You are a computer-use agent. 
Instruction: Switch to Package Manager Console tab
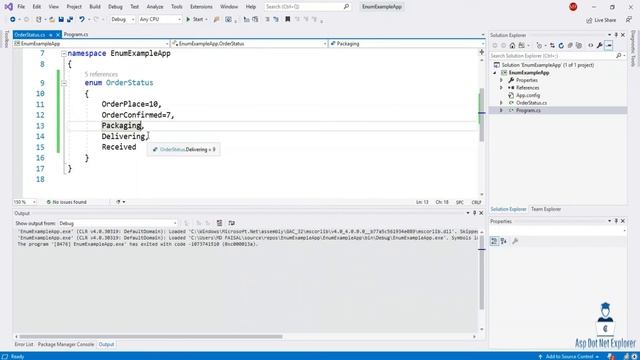66,344
